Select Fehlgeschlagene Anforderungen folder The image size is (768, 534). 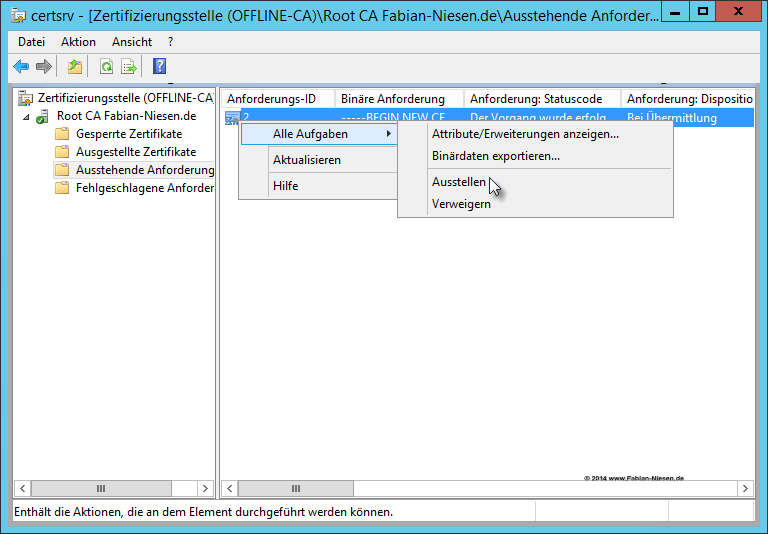click(x=144, y=188)
